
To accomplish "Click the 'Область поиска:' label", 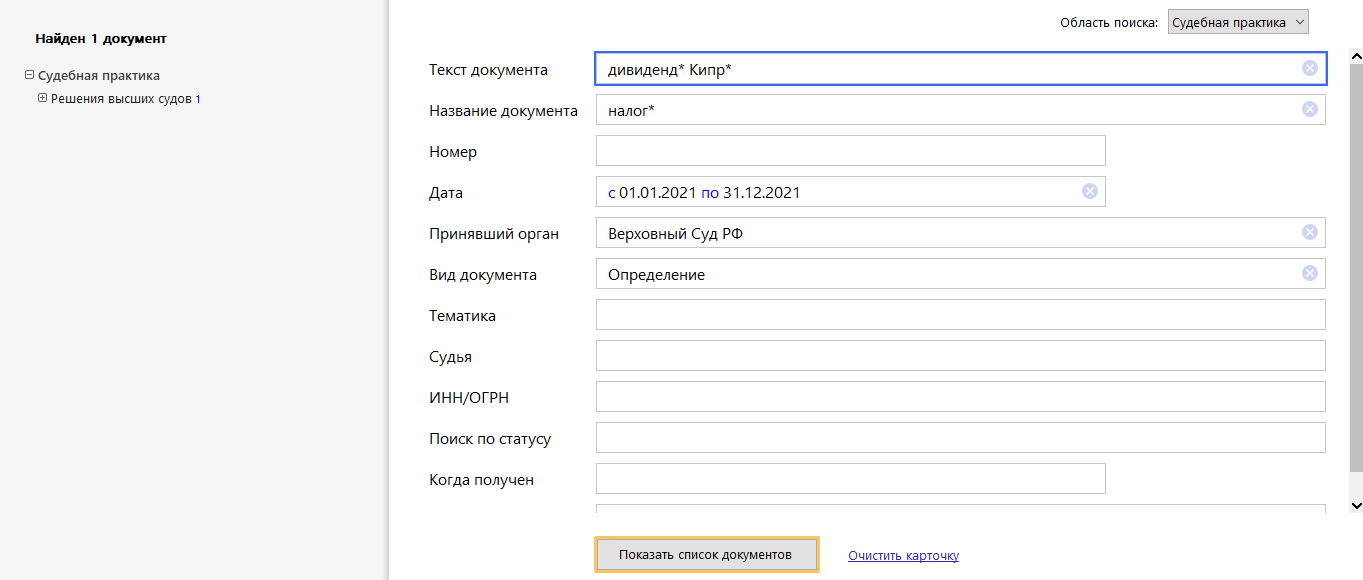I will pos(1109,22).
